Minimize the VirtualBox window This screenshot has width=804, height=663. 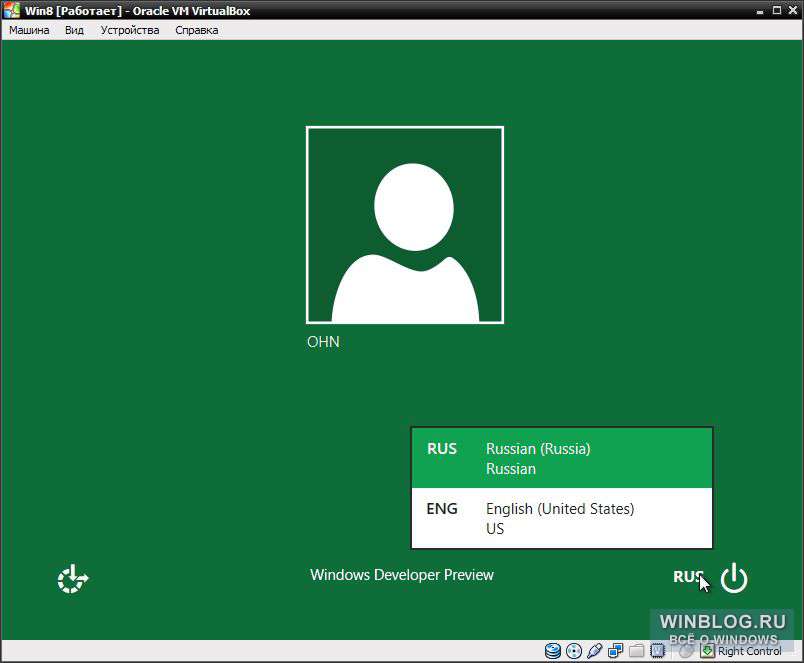pos(760,11)
